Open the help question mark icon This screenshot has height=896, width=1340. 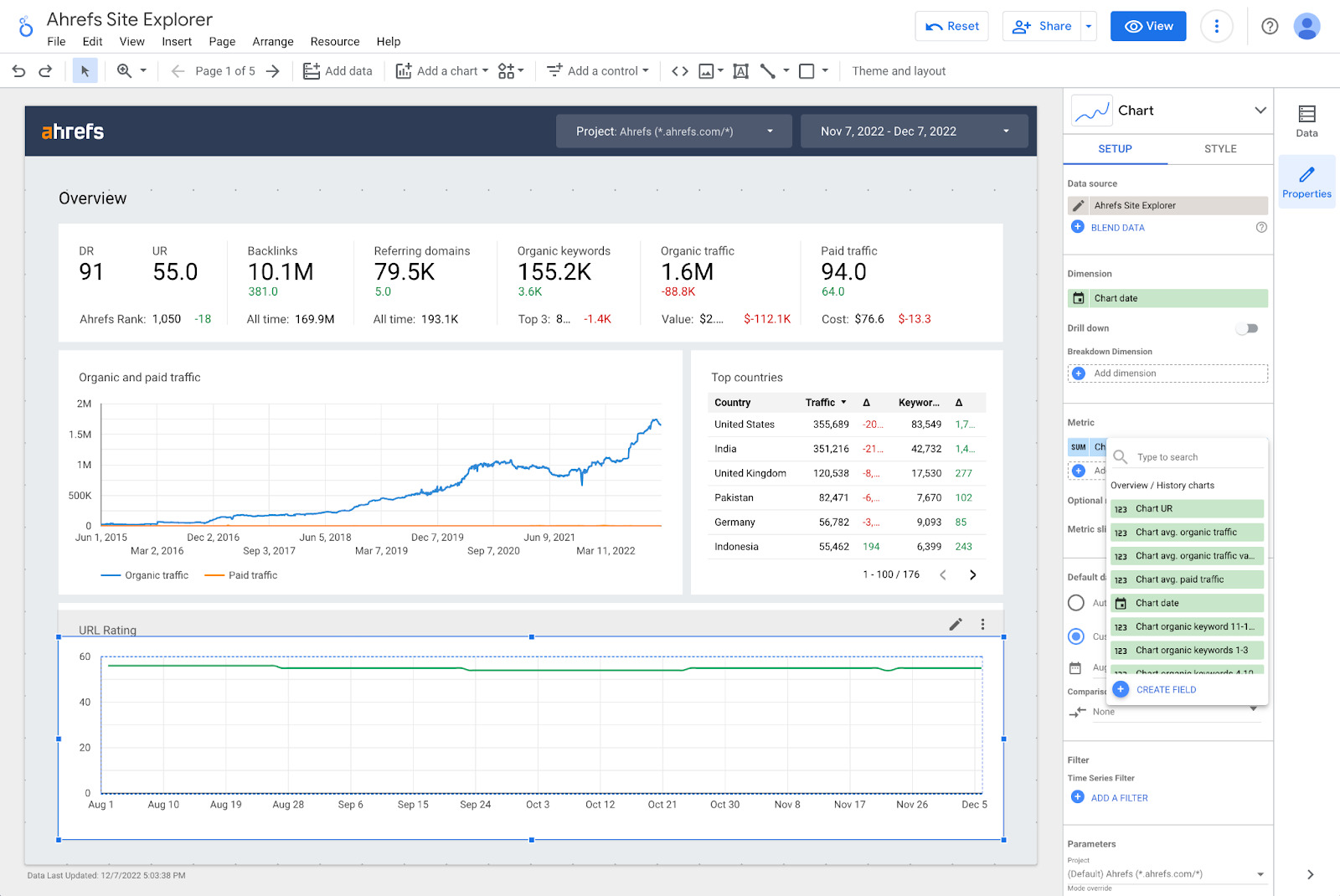1270,26
